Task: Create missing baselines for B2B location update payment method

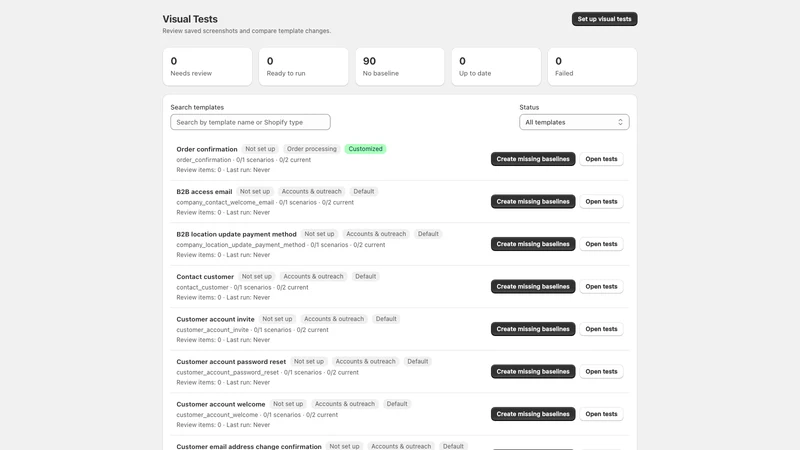Action: (533, 244)
